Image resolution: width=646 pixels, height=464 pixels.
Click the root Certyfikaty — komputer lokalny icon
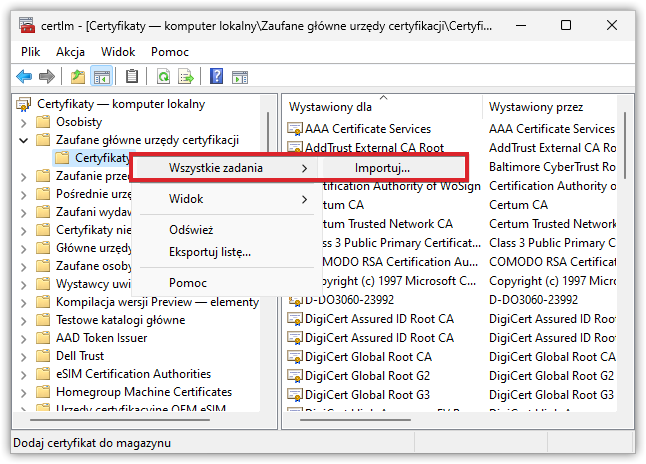[23, 104]
